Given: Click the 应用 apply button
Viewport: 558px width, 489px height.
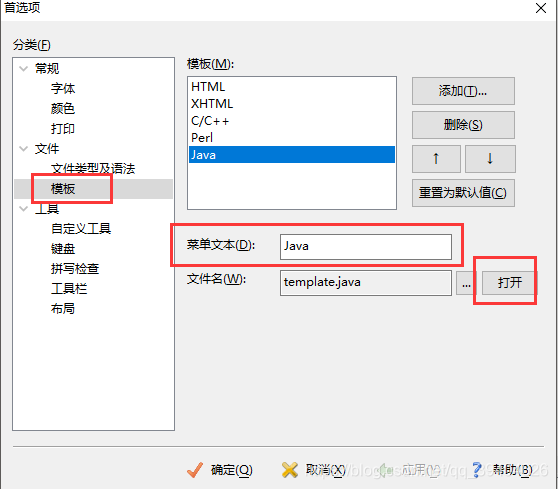Looking at the screenshot, I should tap(409, 470).
